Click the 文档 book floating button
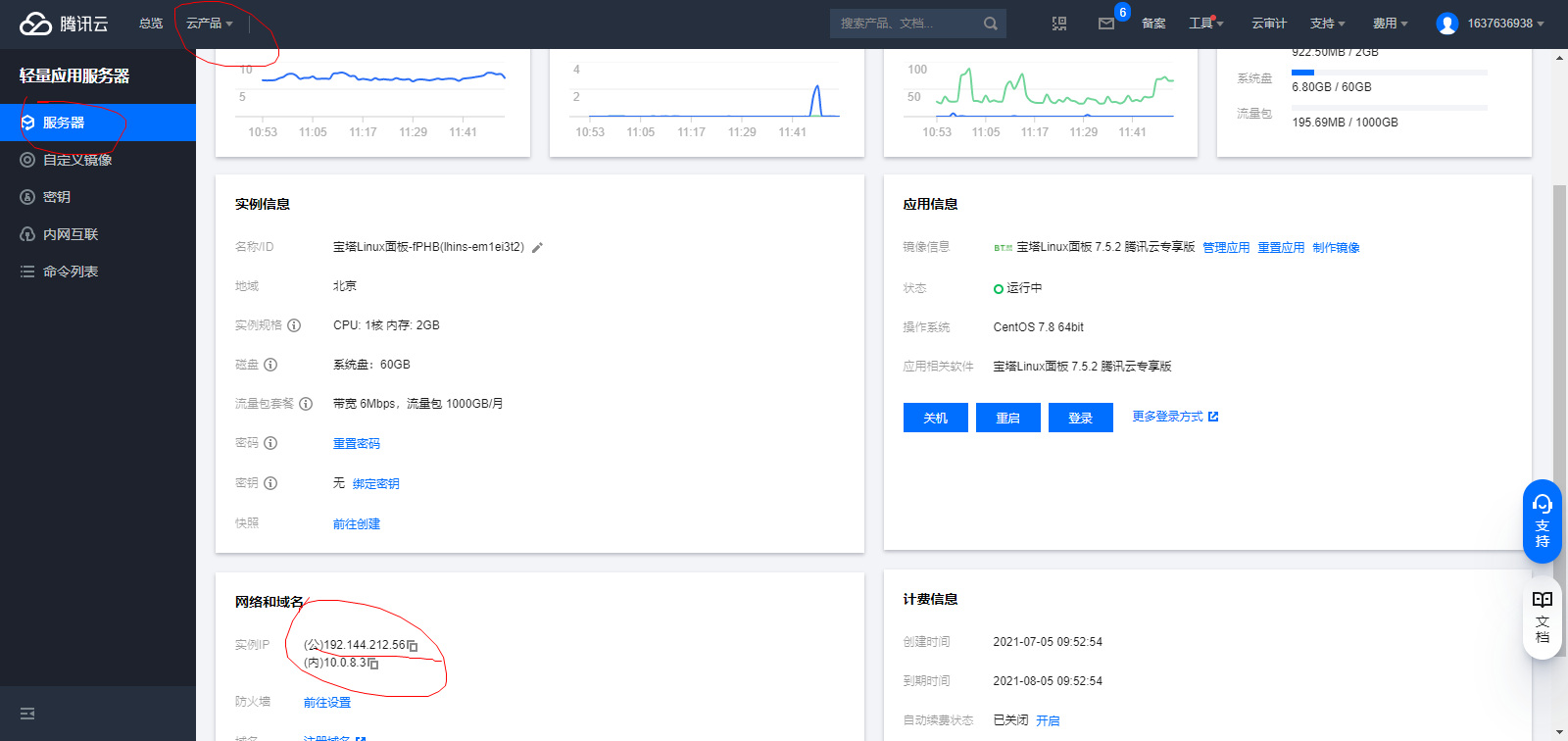 click(1543, 617)
